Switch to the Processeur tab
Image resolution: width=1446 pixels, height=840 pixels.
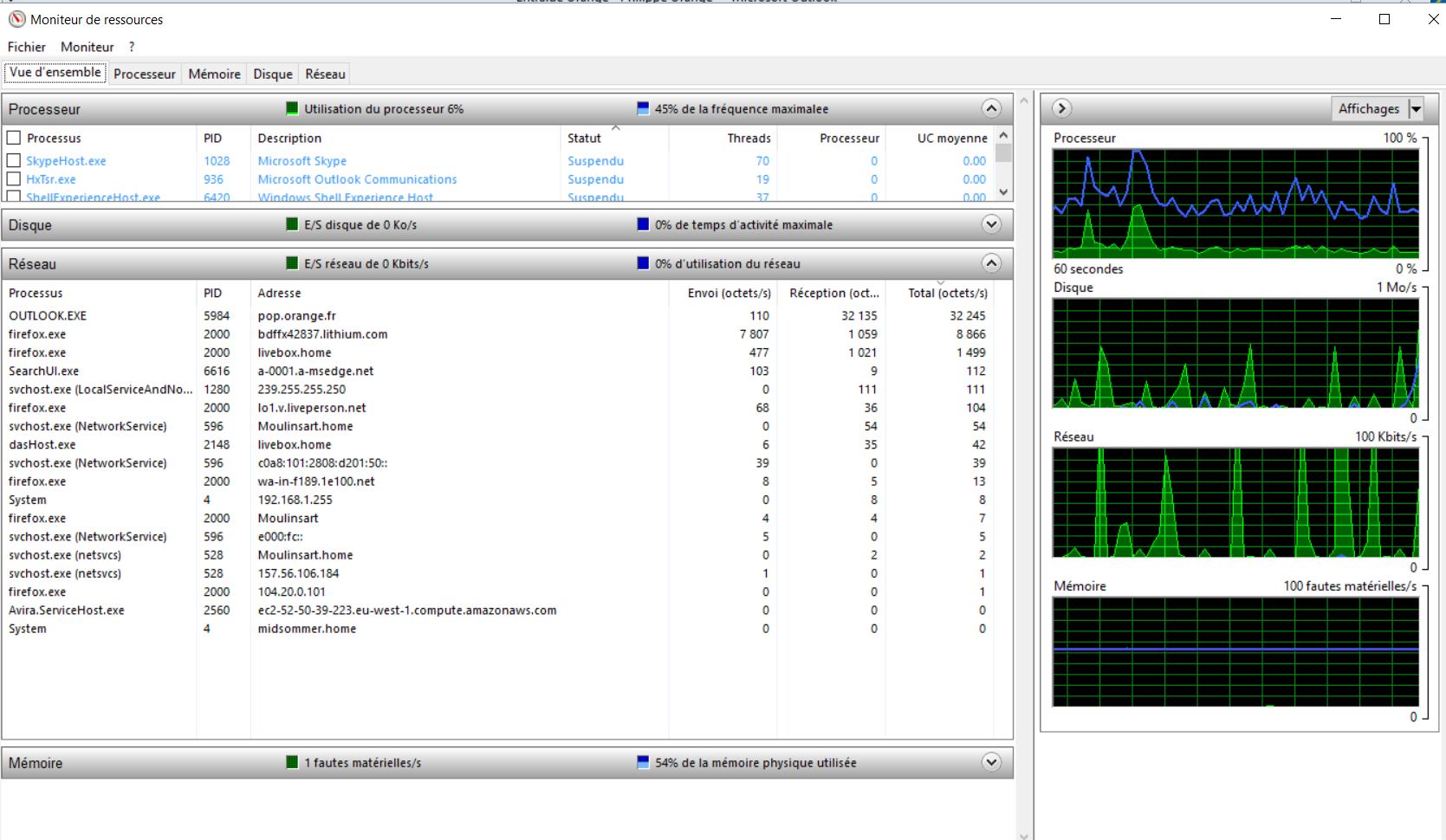(x=144, y=74)
